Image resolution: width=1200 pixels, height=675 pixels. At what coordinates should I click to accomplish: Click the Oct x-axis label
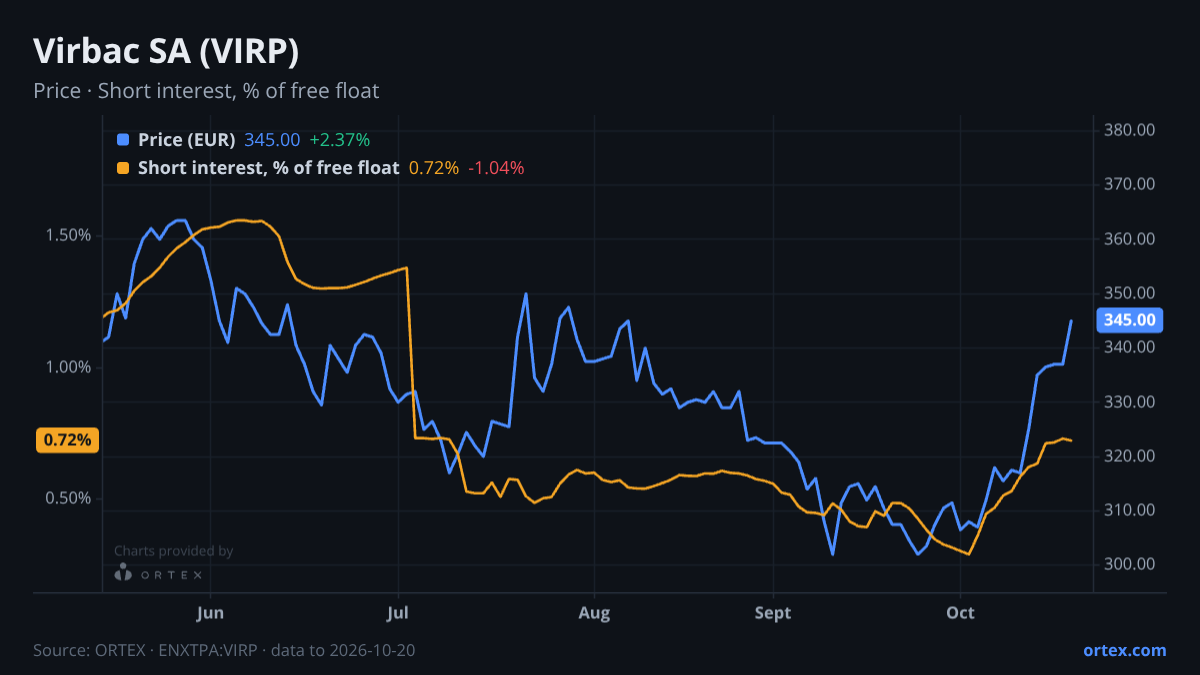click(x=960, y=612)
